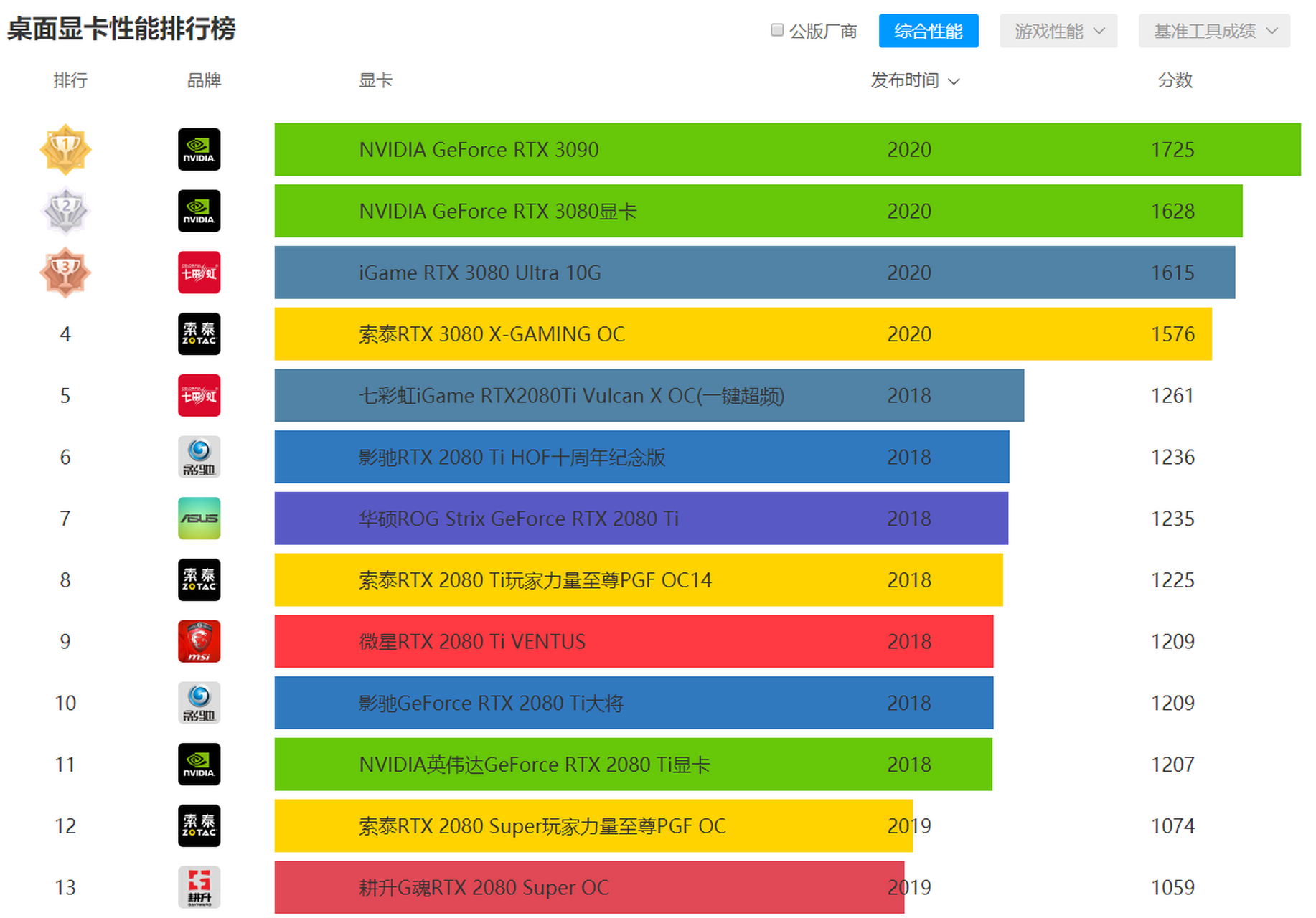Click the score 1236
The height and width of the screenshot is (918, 1316).
tap(1172, 458)
